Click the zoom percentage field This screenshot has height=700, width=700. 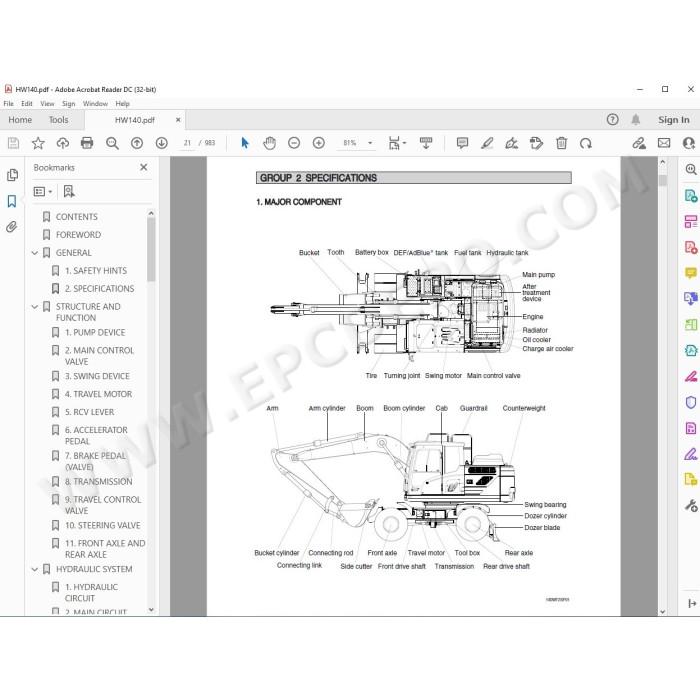[350, 143]
